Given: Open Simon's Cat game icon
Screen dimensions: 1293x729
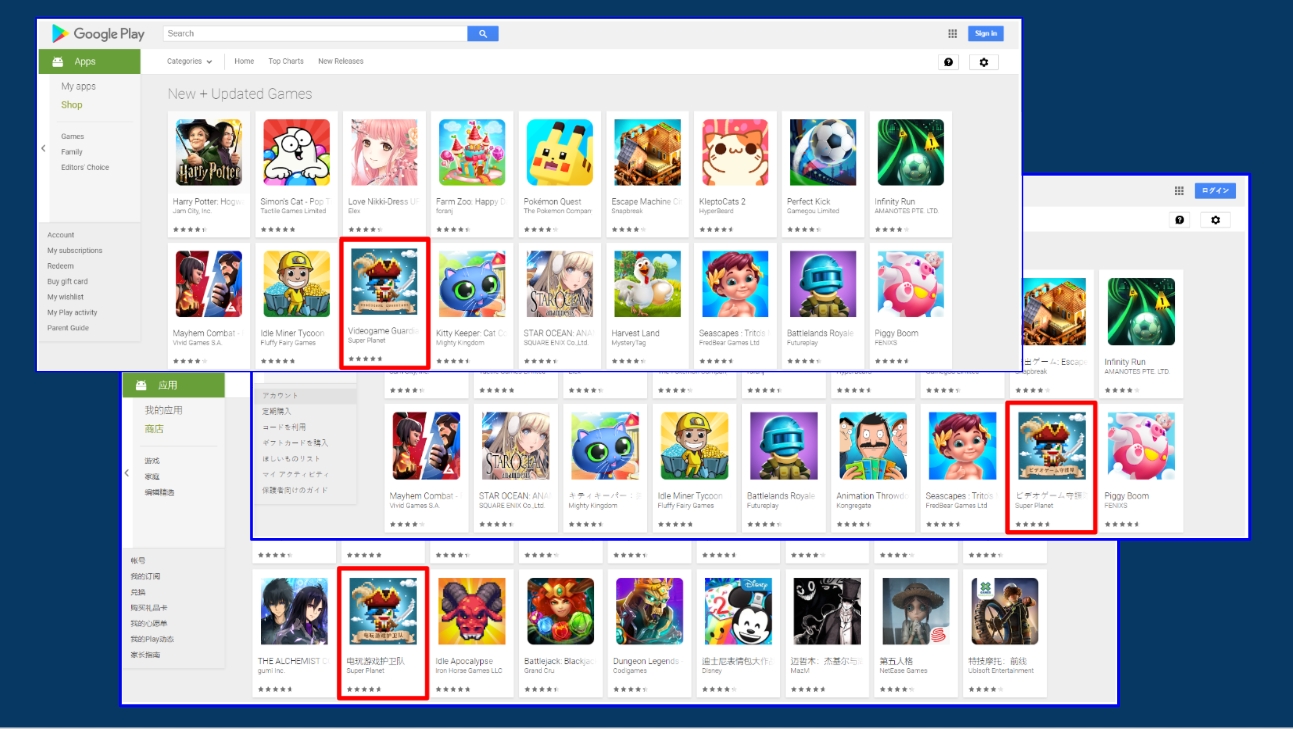Looking at the screenshot, I should [x=296, y=153].
